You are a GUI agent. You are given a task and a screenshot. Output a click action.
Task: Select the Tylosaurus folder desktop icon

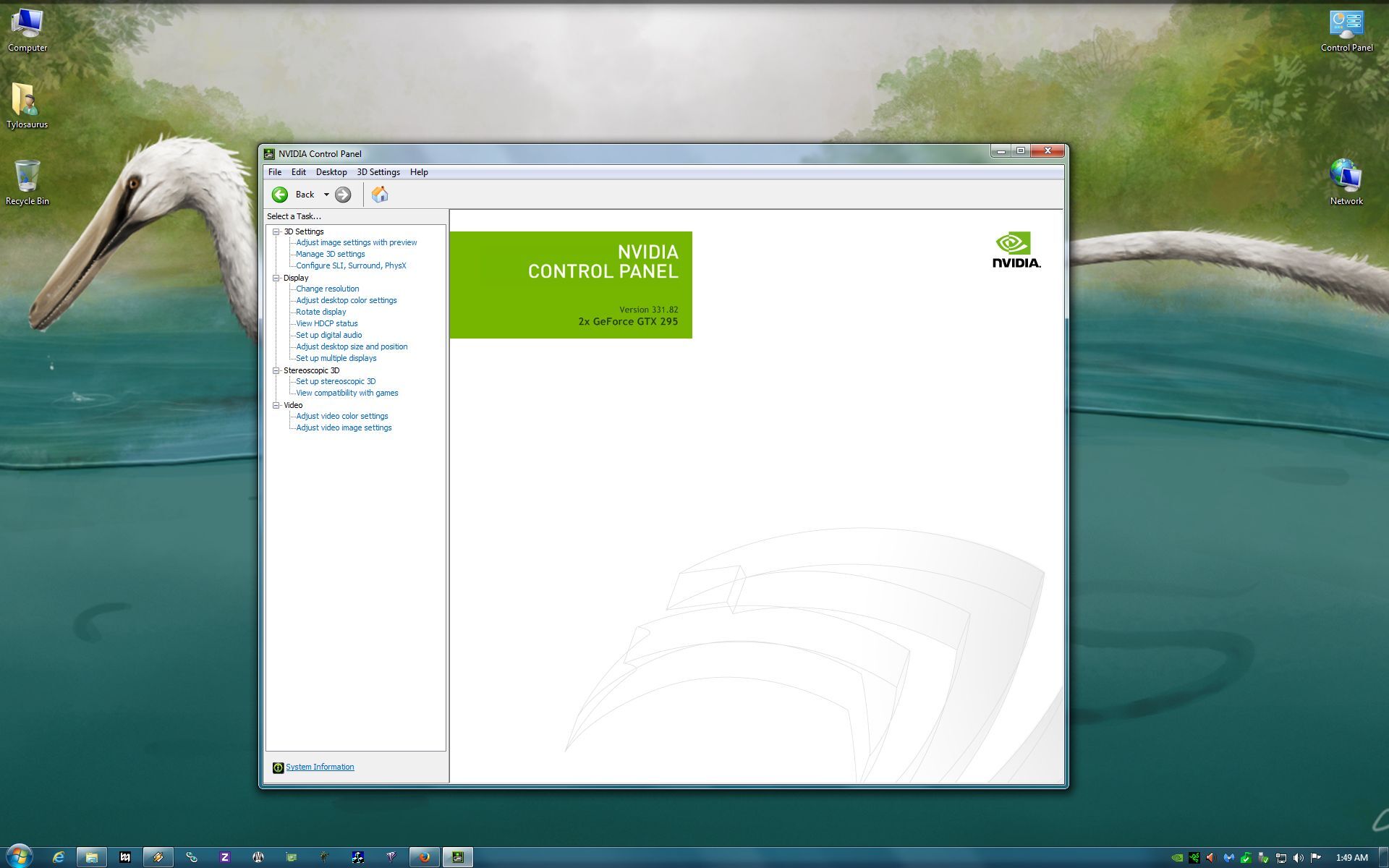click(27, 106)
